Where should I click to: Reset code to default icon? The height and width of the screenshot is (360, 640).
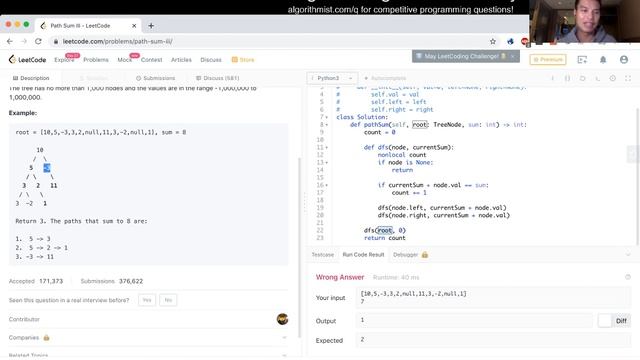tap(582, 78)
